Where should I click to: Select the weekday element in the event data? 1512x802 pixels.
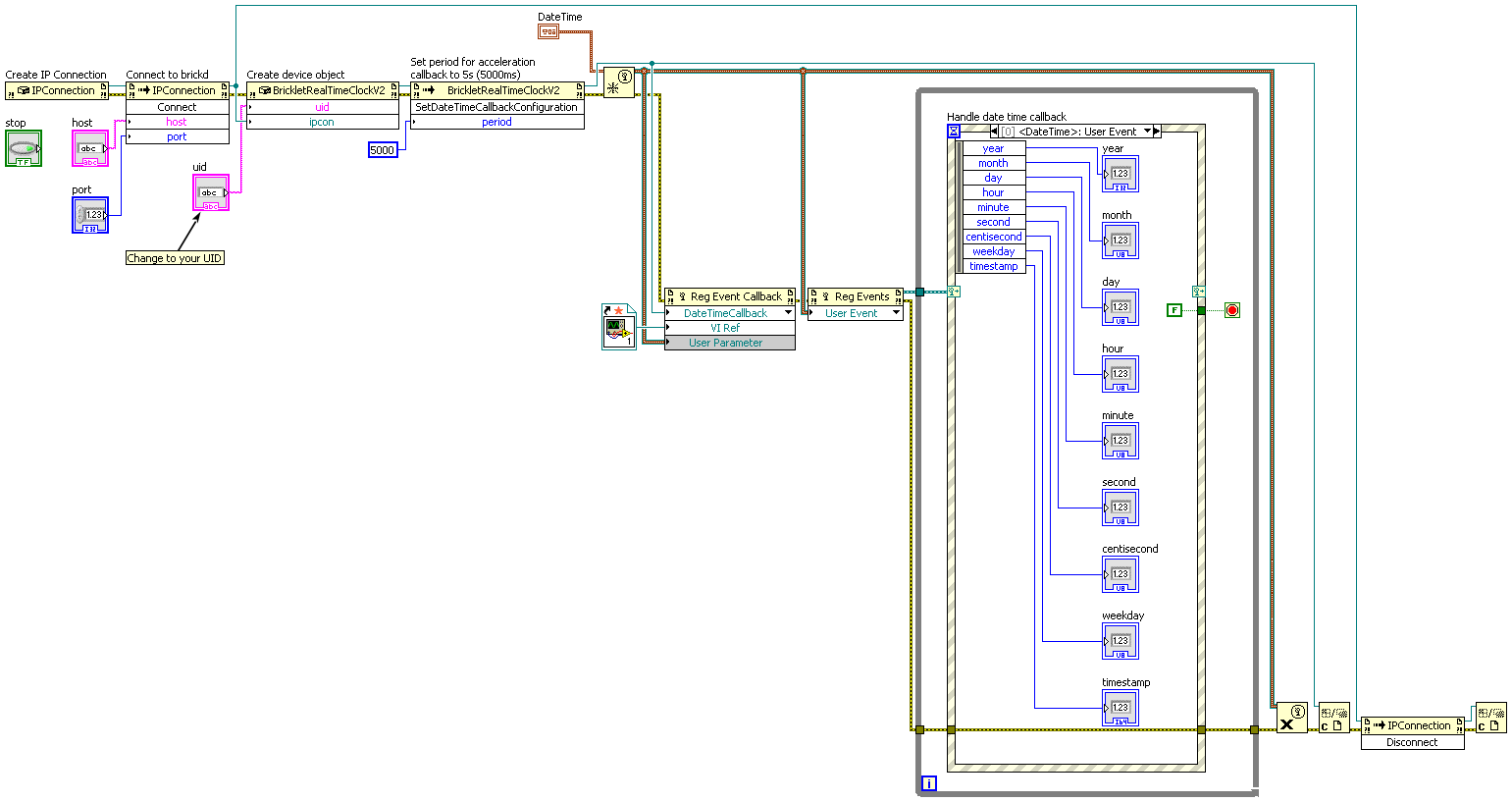click(994, 251)
